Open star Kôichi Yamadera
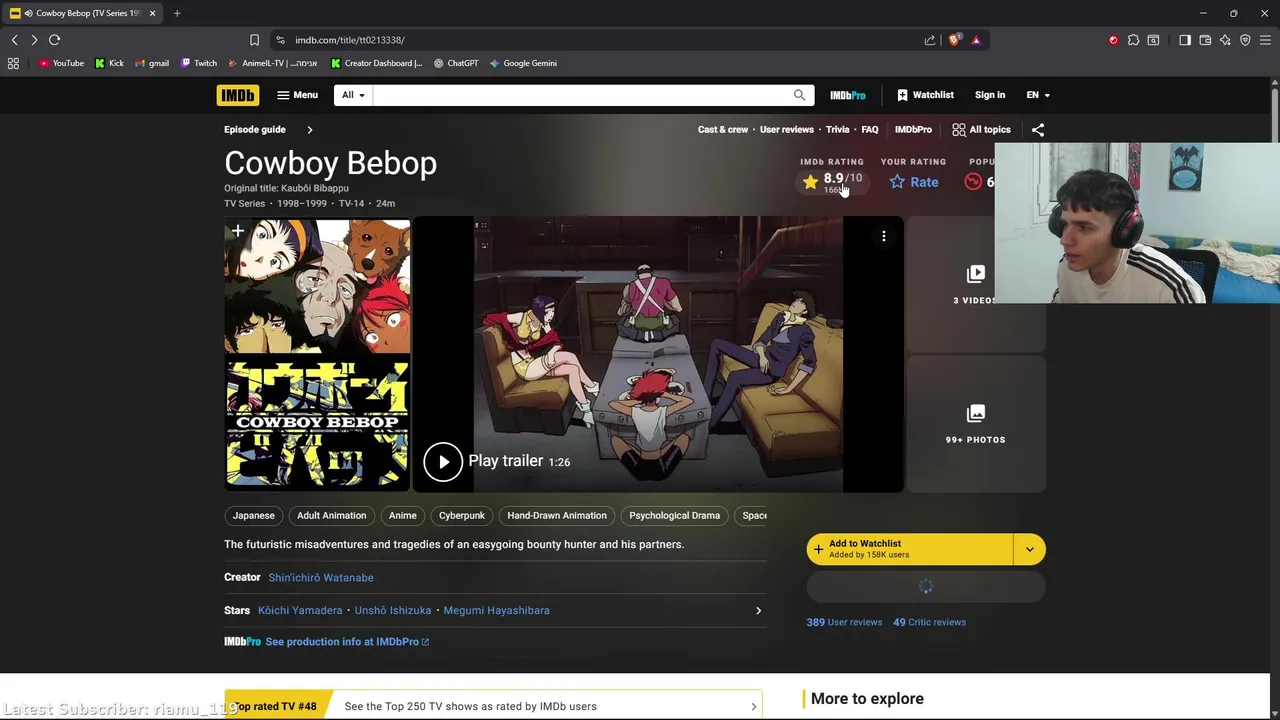Screen dimensions: 1280x720 tap(300, 610)
